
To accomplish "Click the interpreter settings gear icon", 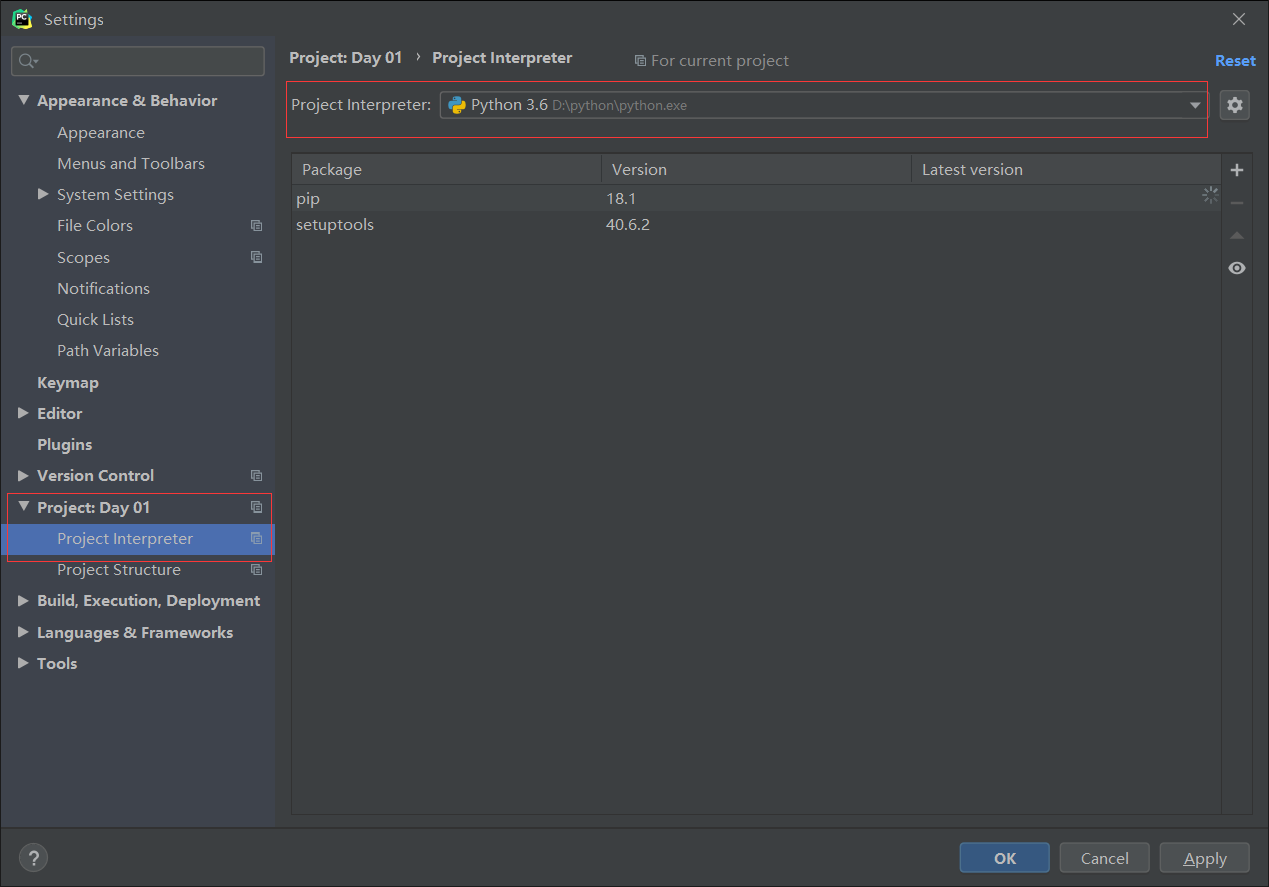I will pos(1235,105).
